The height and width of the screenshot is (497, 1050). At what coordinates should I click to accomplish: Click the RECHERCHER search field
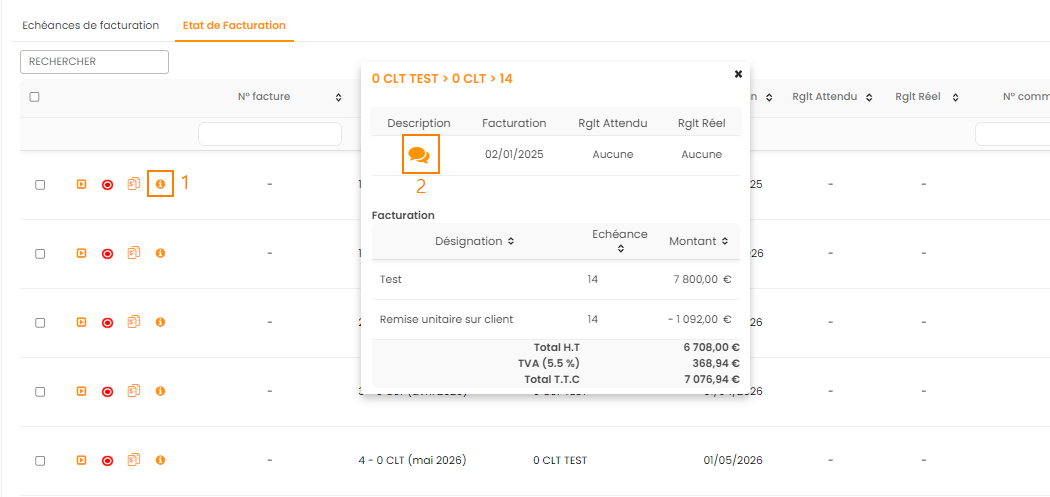[x=94, y=62]
